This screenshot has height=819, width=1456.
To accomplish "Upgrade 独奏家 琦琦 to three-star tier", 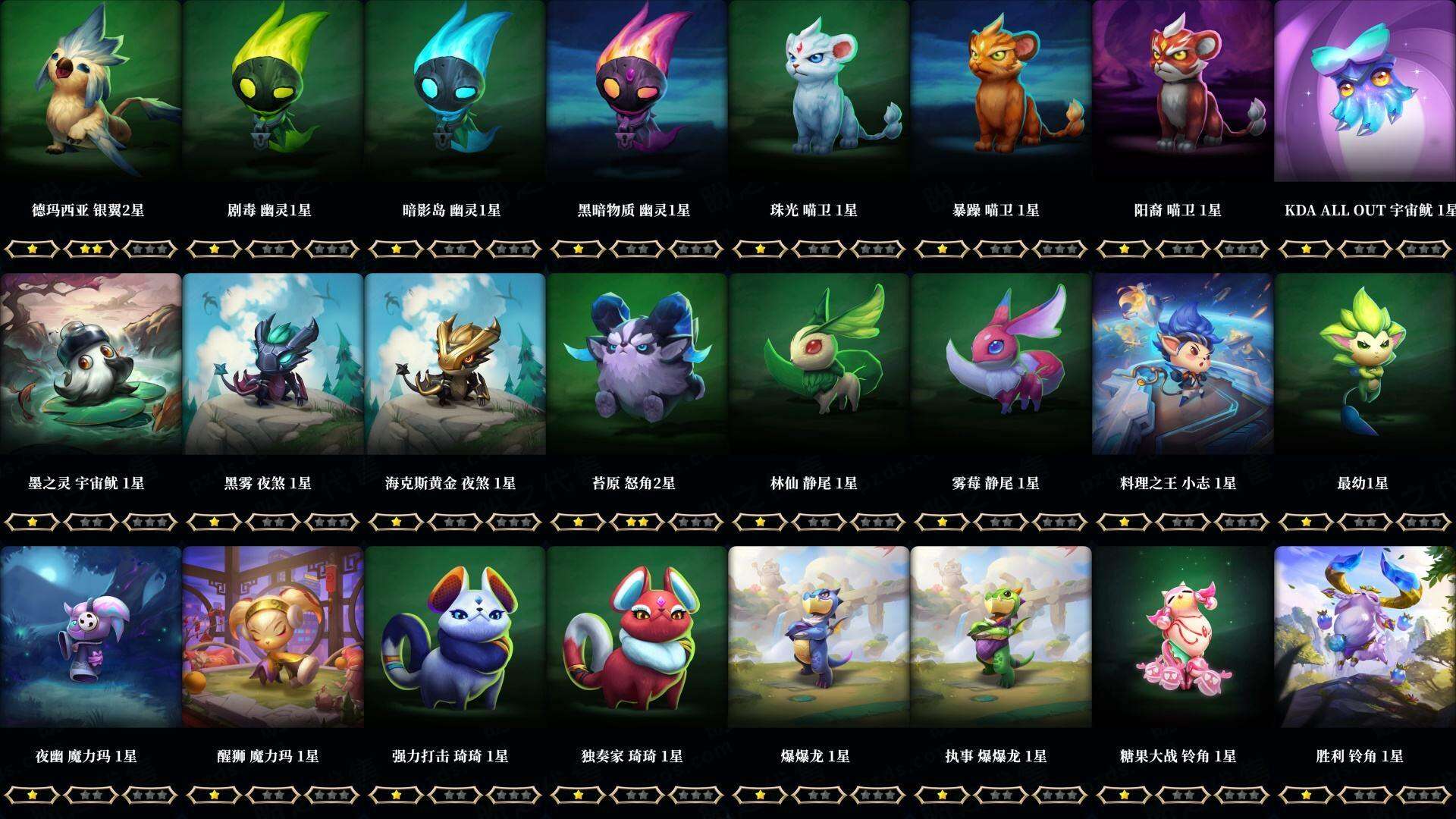I will 696,795.
